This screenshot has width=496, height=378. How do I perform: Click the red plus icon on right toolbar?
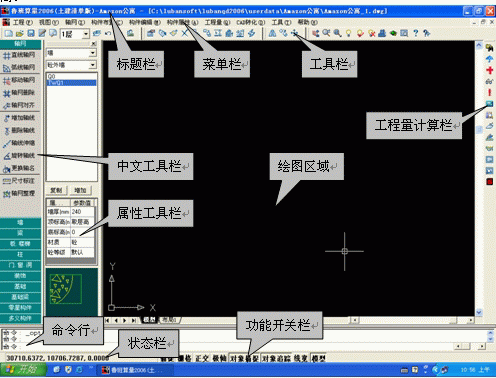(489, 70)
